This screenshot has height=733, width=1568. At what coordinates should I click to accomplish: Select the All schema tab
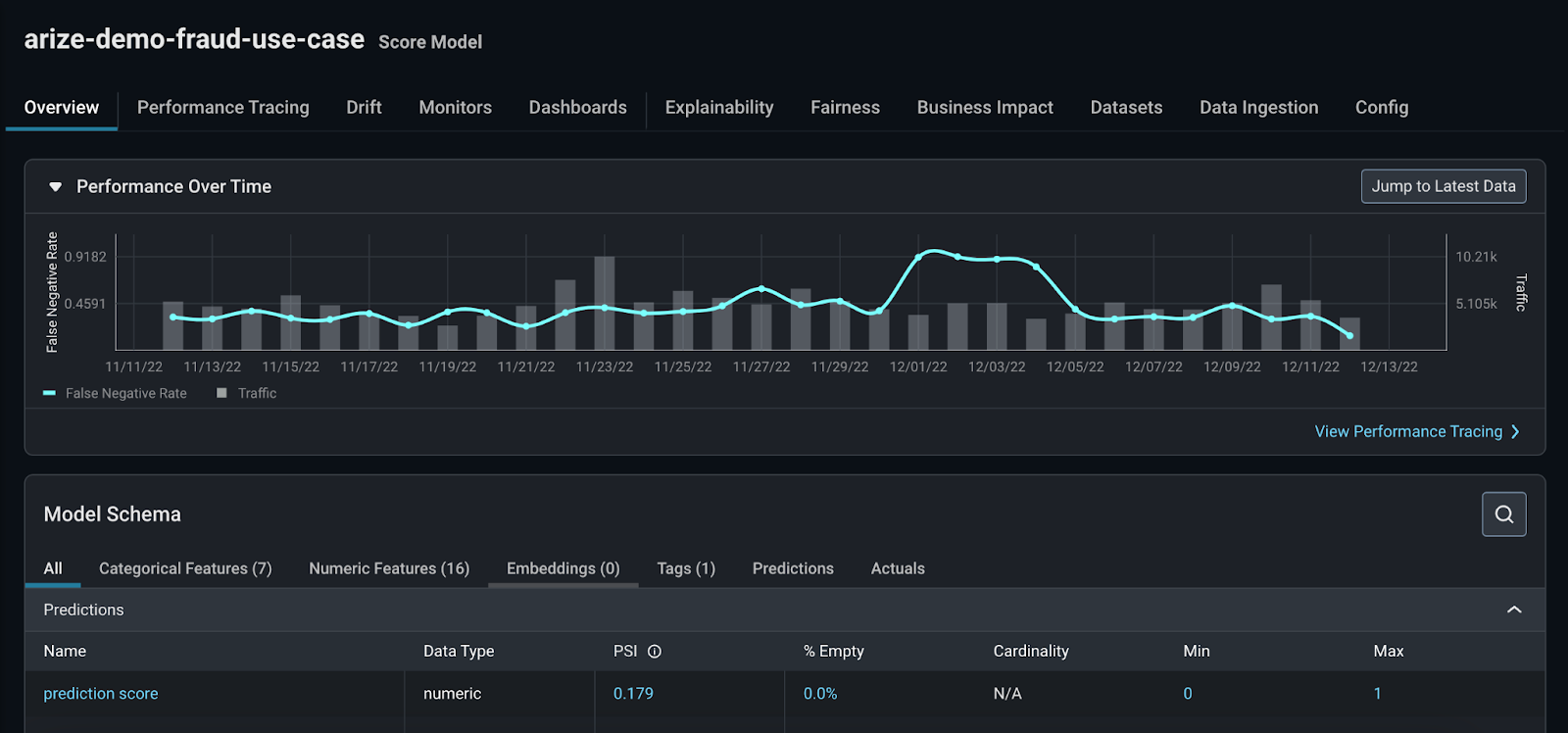pyautogui.click(x=53, y=568)
